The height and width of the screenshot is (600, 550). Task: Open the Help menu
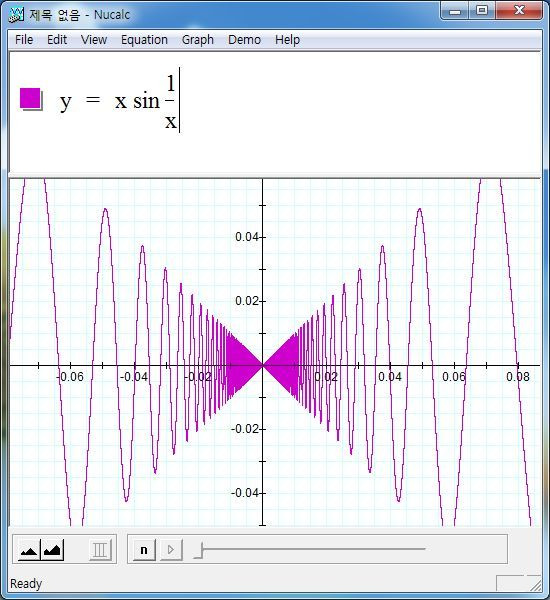pyautogui.click(x=287, y=39)
